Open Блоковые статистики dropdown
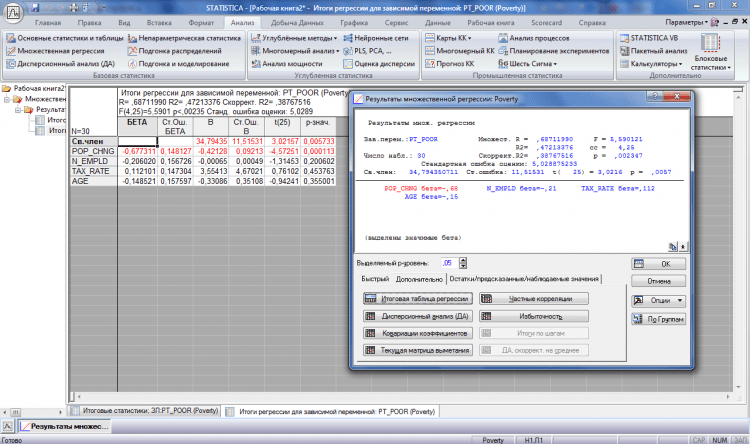This screenshot has width=750, height=444. point(711,52)
